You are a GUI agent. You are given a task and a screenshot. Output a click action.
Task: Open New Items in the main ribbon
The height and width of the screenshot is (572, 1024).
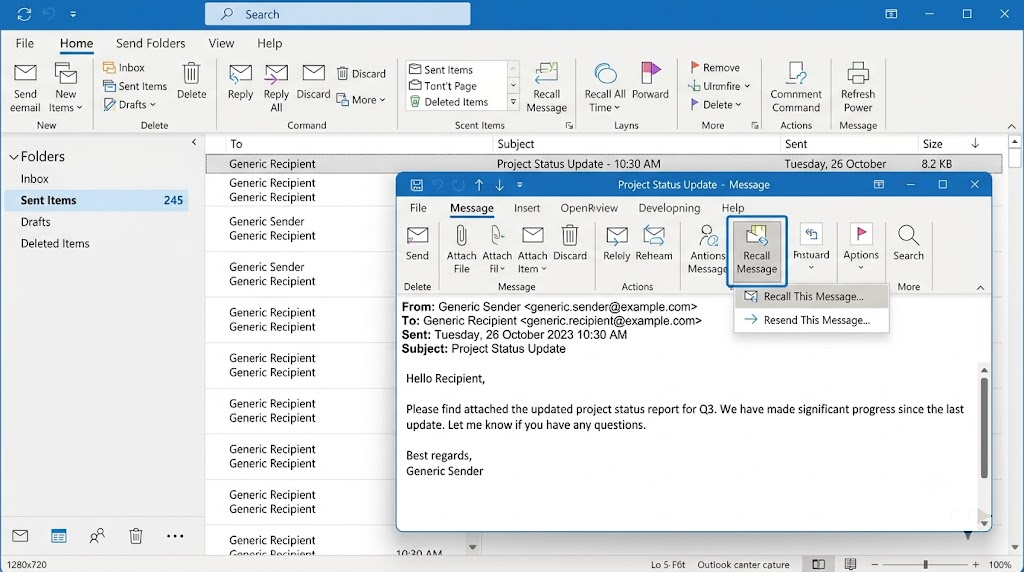click(x=65, y=89)
